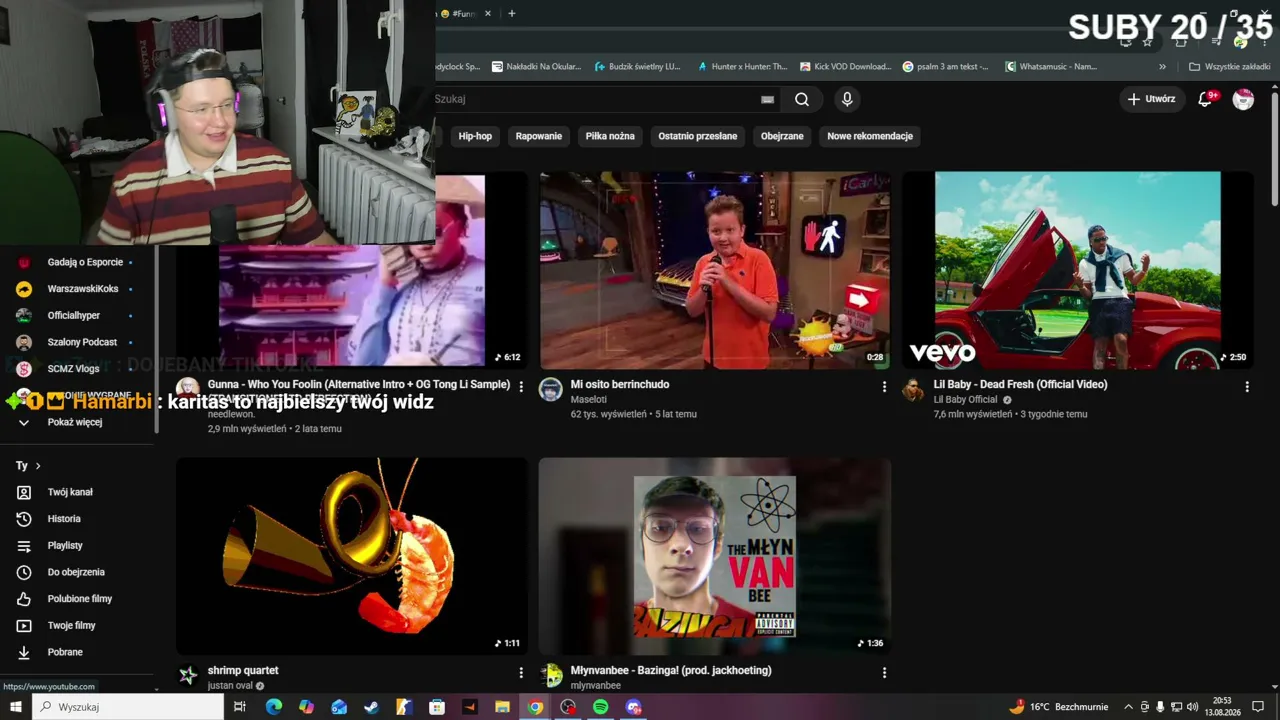Open the Kick VOD Download bookmark
Image resolution: width=1280 pixels, height=720 pixels.
click(x=845, y=67)
